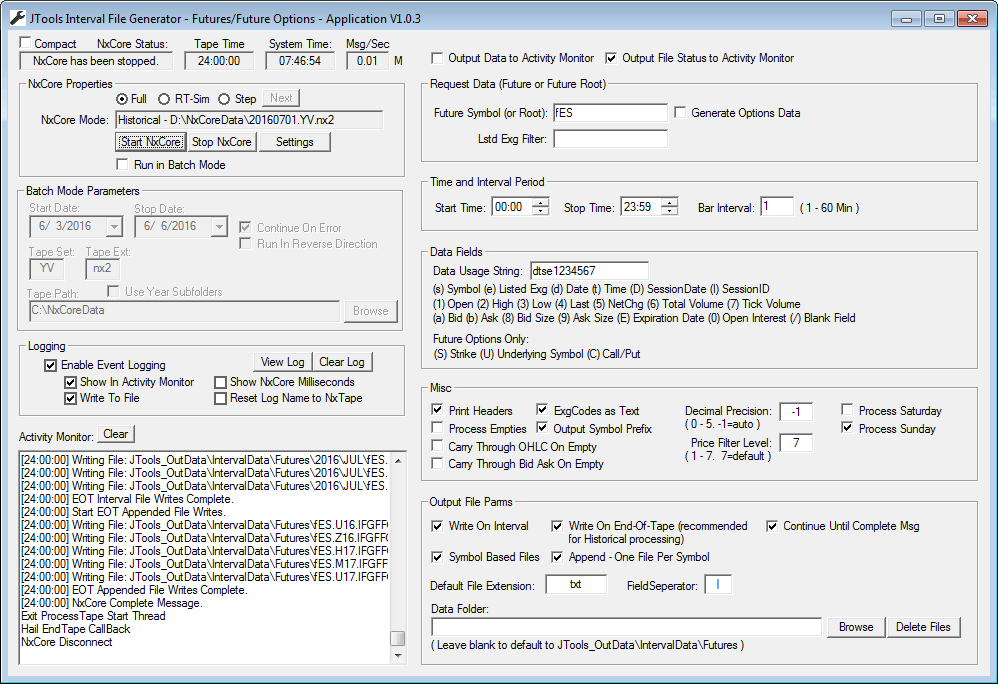Enable Run in Batch Mode
Viewport: 998px width, 684px height.
pyautogui.click(x=122, y=165)
